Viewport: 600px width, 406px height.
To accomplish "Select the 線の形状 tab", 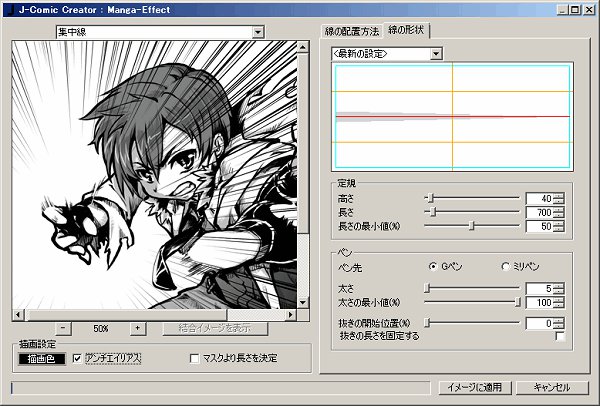I will (406, 30).
